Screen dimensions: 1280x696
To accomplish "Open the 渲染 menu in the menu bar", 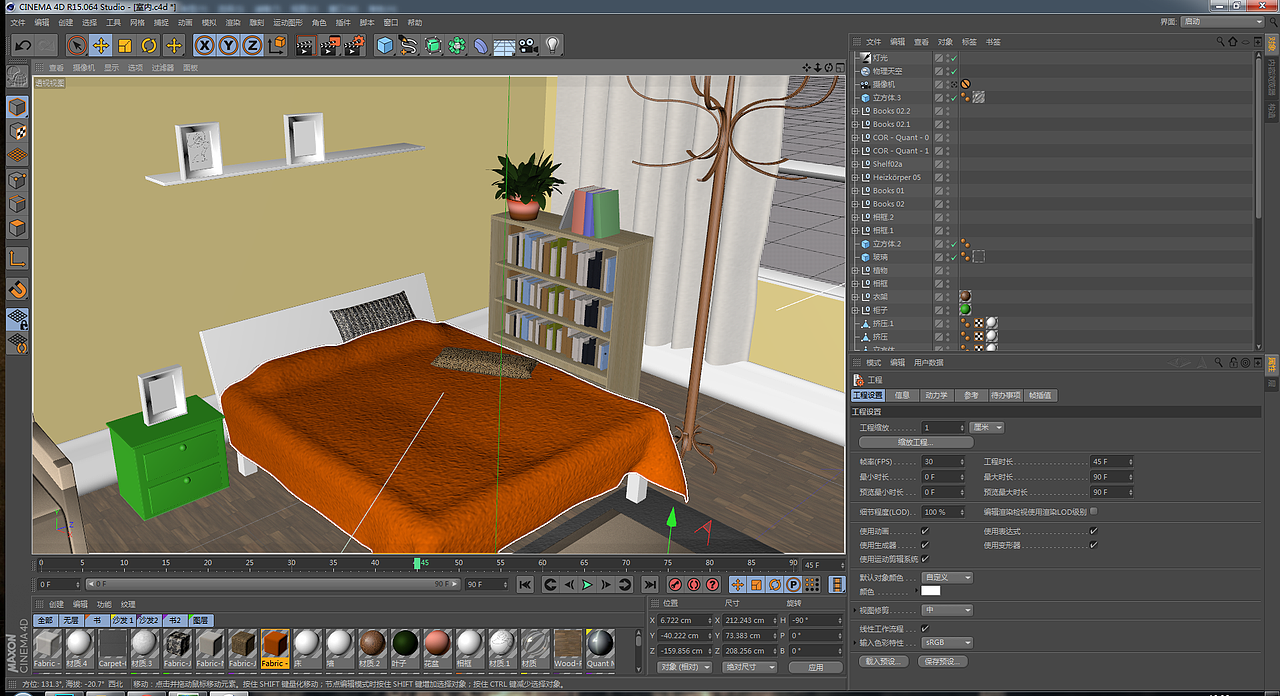I will [233, 22].
